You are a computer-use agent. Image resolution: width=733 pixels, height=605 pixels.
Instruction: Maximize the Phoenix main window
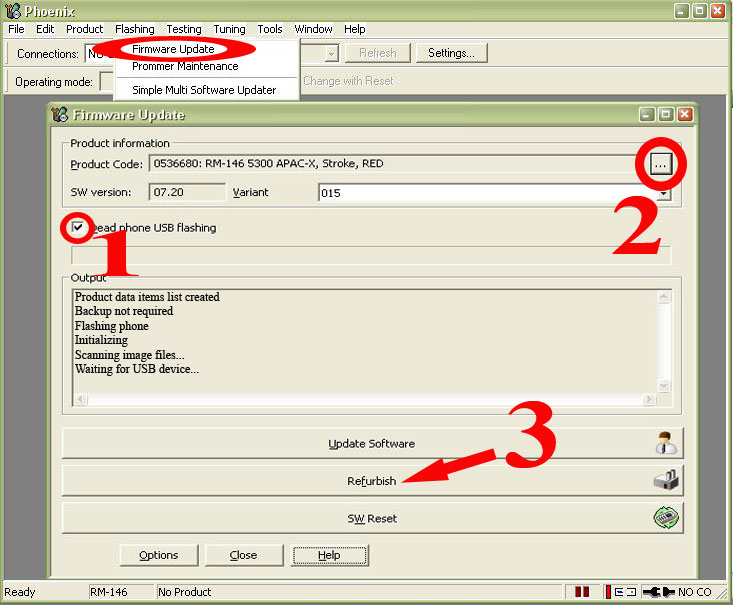coord(699,11)
